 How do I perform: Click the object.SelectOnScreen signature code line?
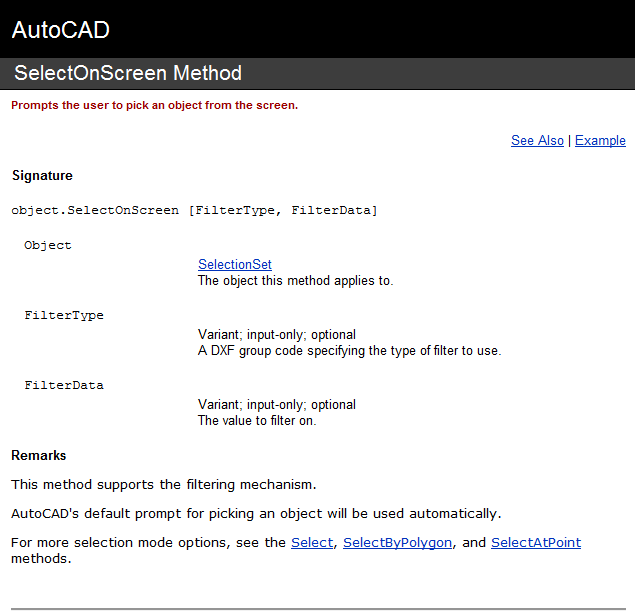194,211
